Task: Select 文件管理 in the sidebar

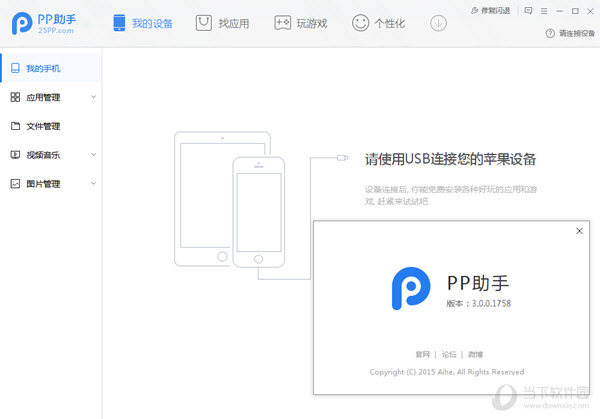Action: (43, 126)
